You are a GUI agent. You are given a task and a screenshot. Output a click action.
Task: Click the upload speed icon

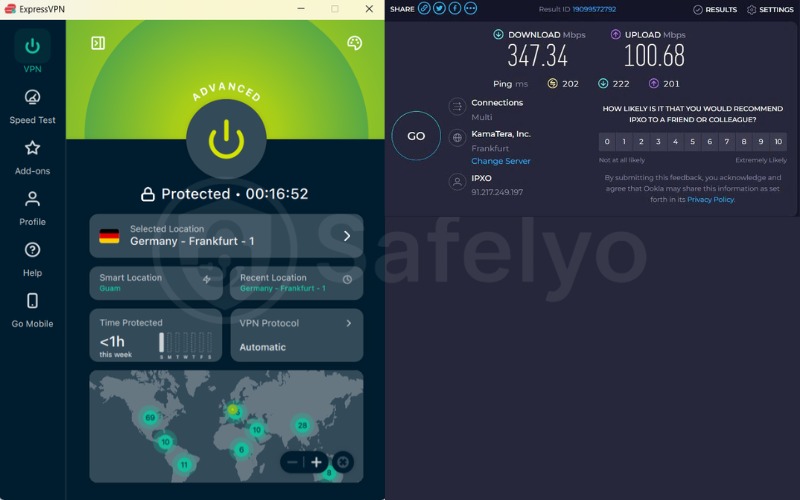pos(615,34)
